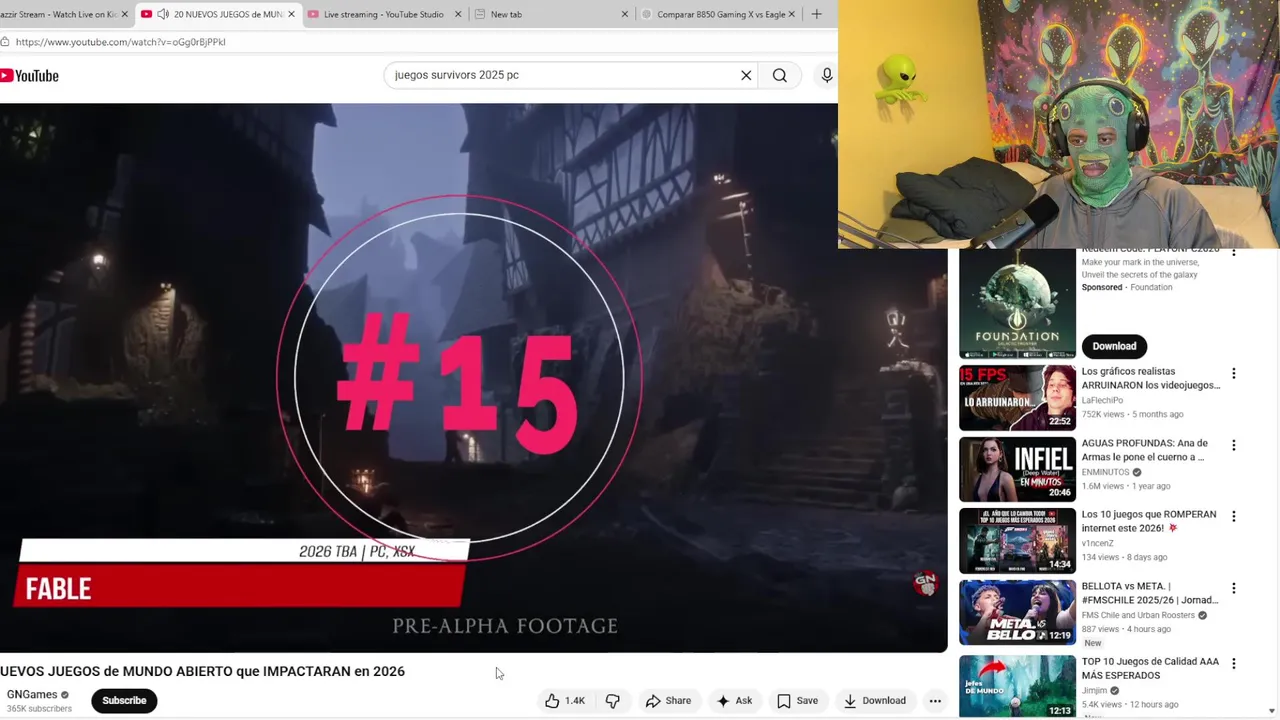Click the main video player showing Fable #15
This screenshot has width=1280, height=720.
tap(473, 377)
